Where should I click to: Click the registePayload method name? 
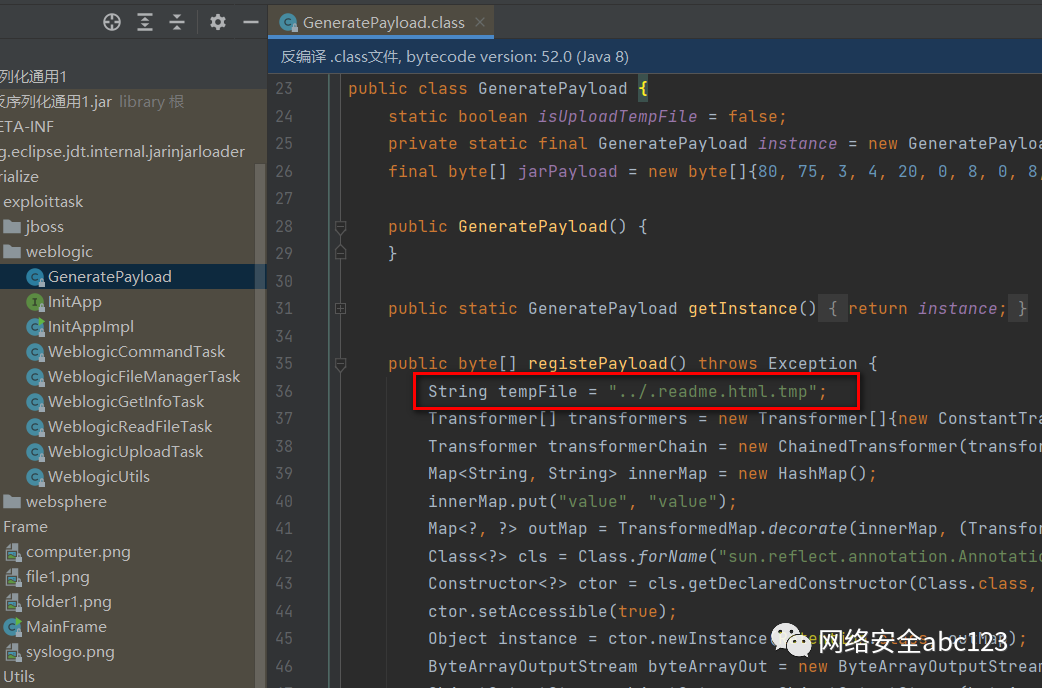pyautogui.click(x=597, y=364)
